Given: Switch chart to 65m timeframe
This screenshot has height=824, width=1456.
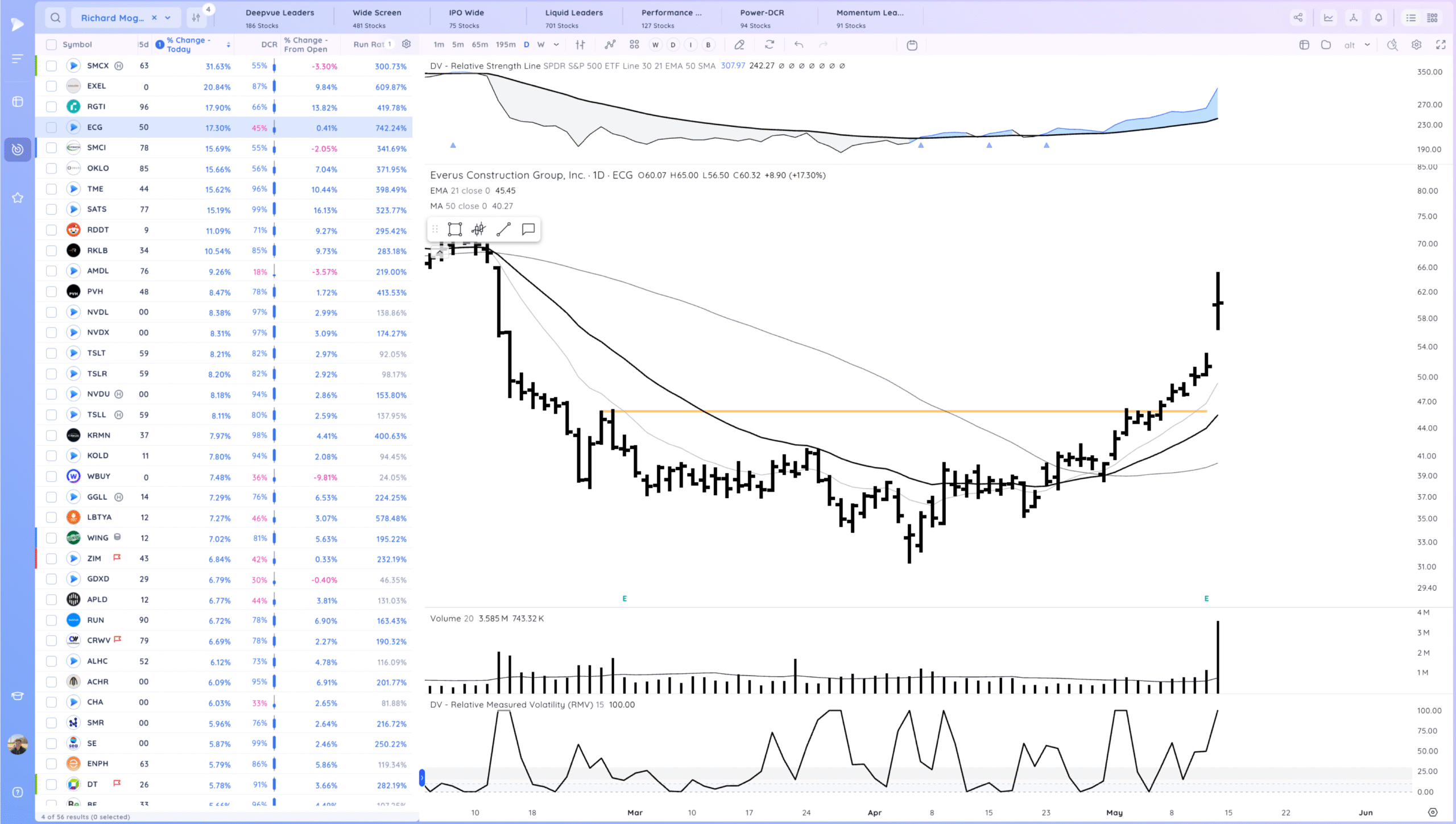Looking at the screenshot, I should coord(479,44).
